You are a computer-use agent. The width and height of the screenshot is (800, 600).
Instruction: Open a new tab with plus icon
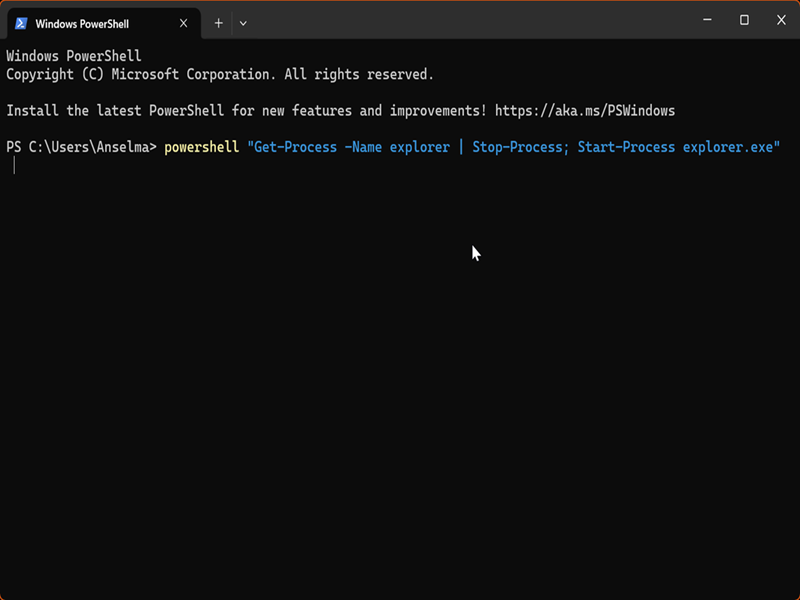218,23
